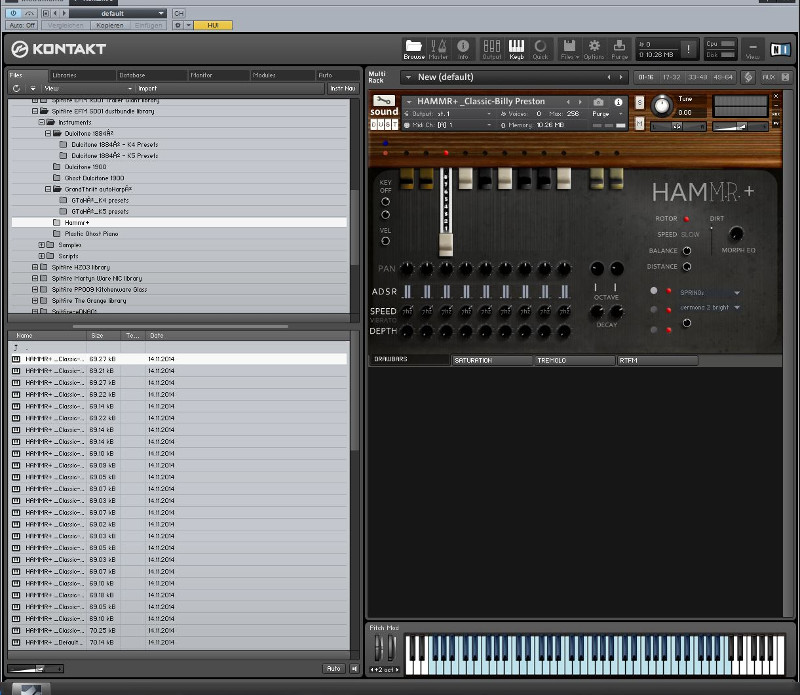This screenshot has width=800, height=695.
Task: Open the Files disk menu
Action: click(569, 49)
